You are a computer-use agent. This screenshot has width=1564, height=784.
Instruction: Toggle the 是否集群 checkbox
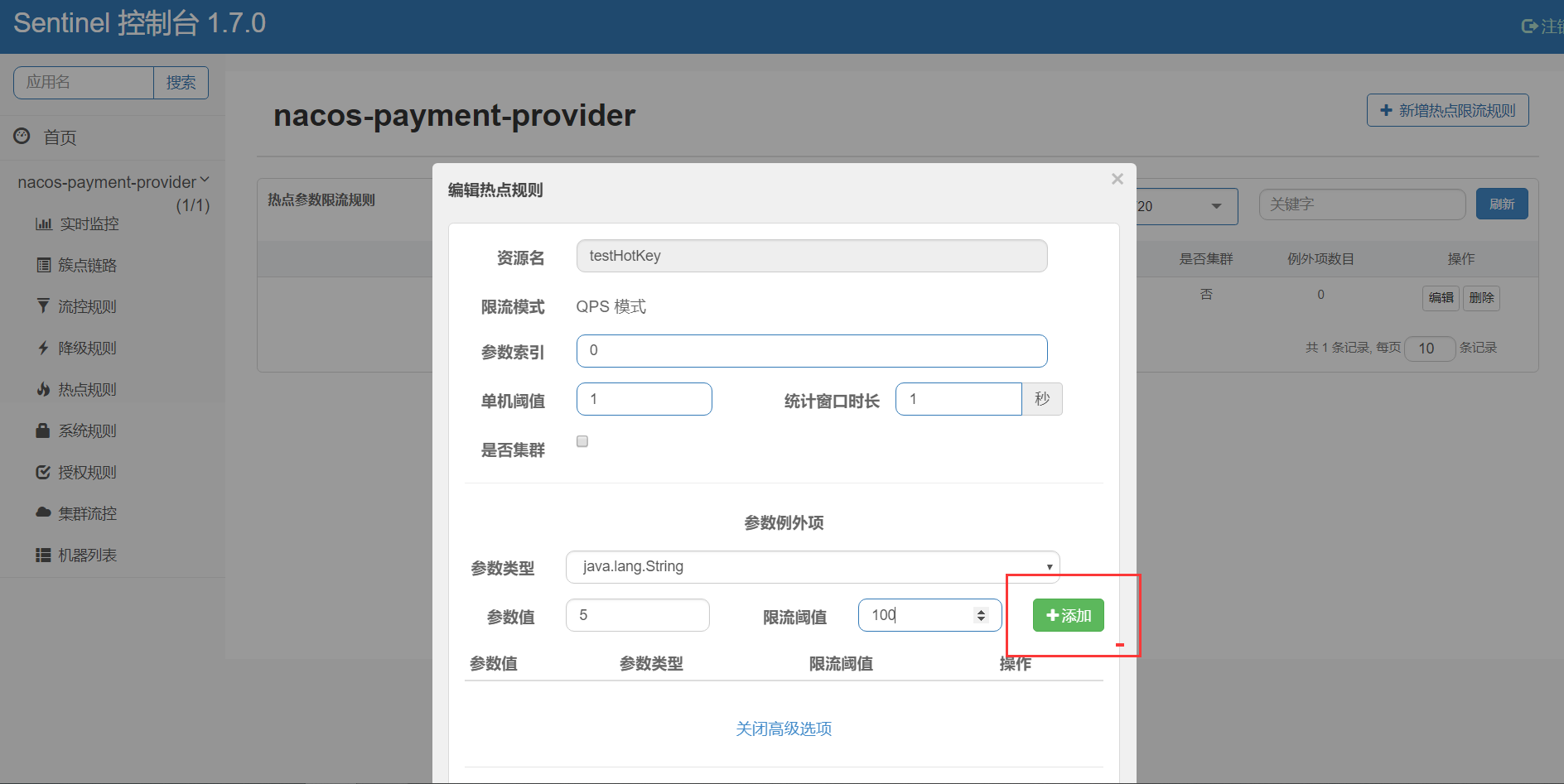click(582, 441)
